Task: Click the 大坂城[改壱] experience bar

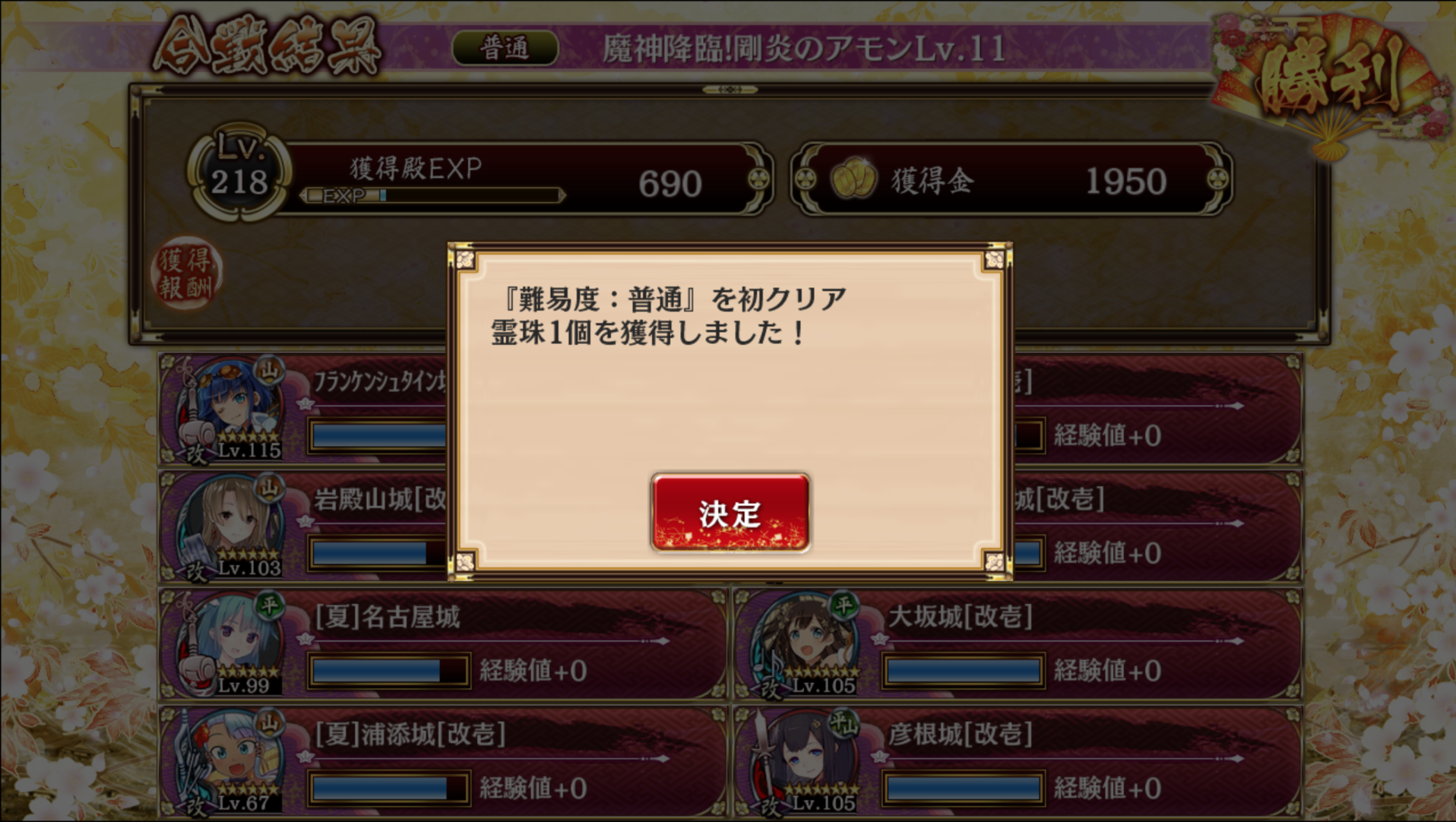Action: pyautogui.click(x=963, y=671)
